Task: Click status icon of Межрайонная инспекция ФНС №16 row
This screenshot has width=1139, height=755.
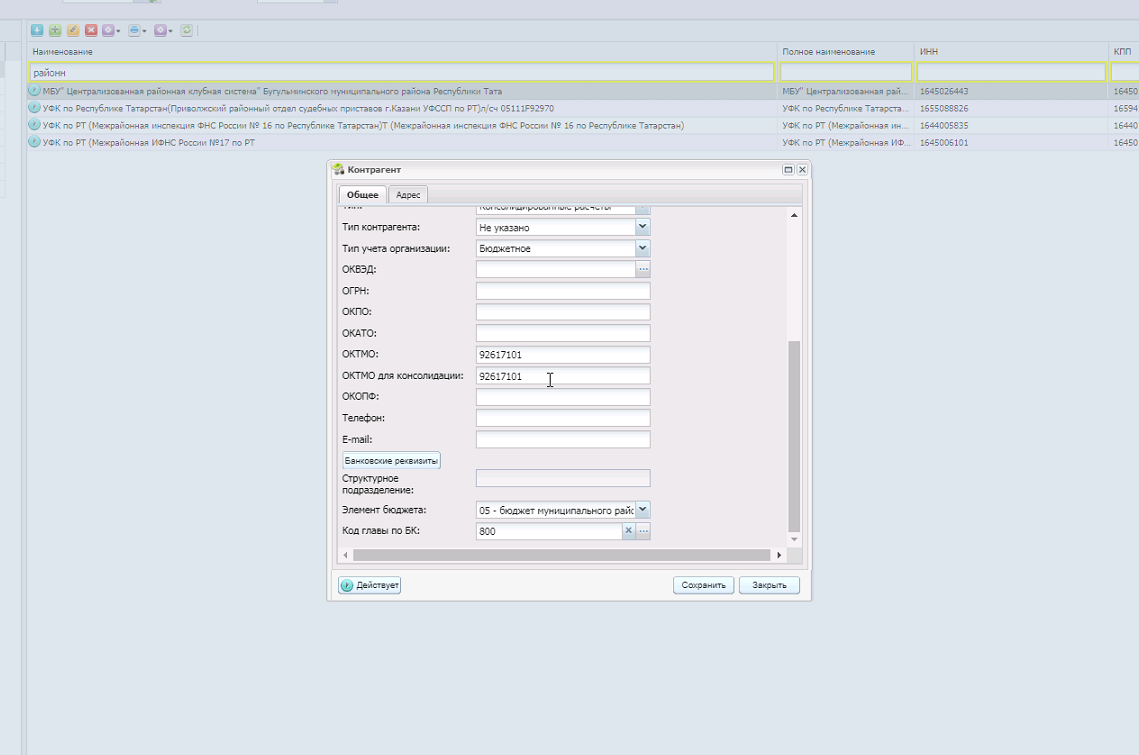Action: [34, 125]
